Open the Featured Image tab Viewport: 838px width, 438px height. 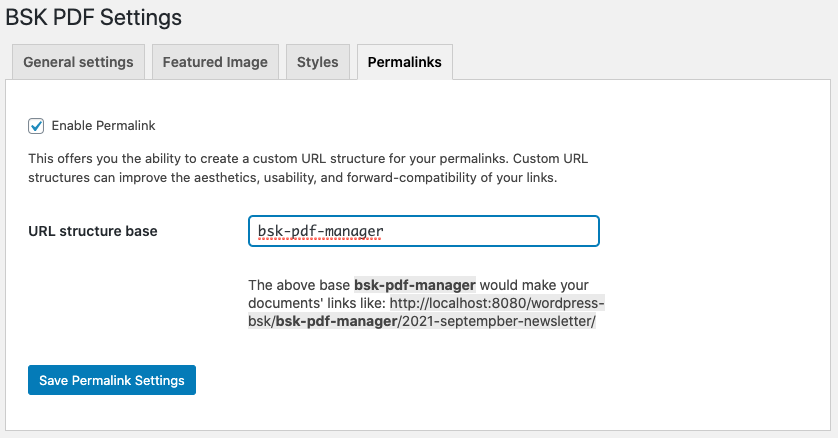pyautogui.click(x=215, y=62)
